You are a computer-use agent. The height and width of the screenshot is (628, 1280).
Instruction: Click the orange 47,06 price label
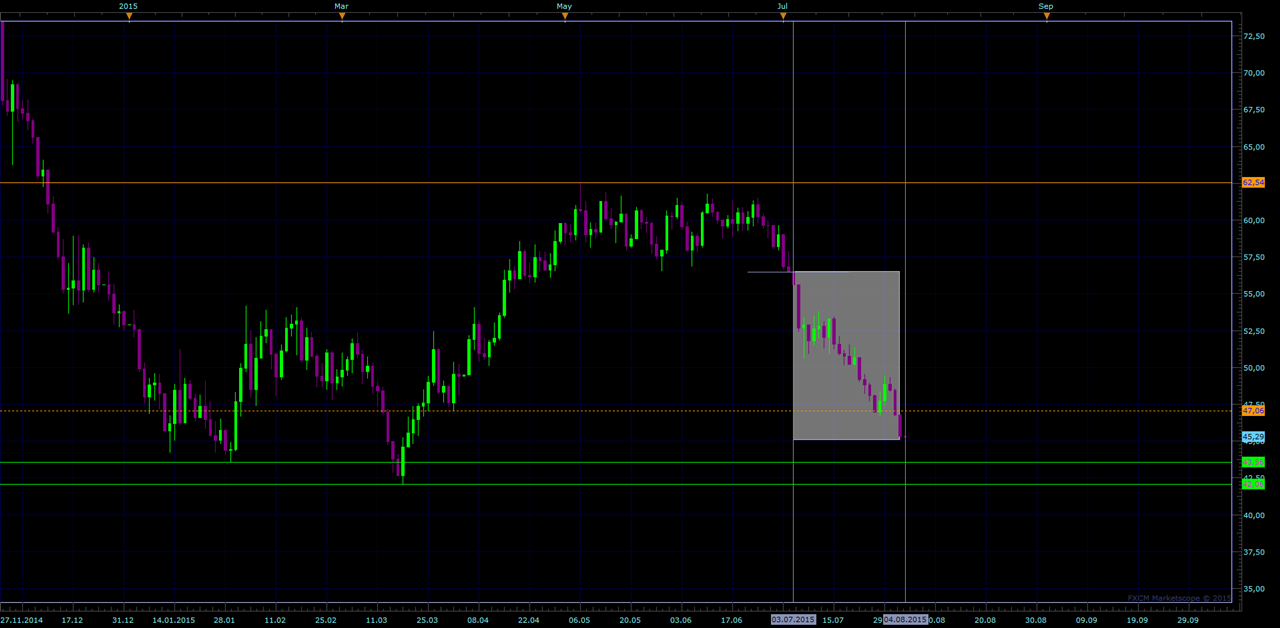(1253, 410)
